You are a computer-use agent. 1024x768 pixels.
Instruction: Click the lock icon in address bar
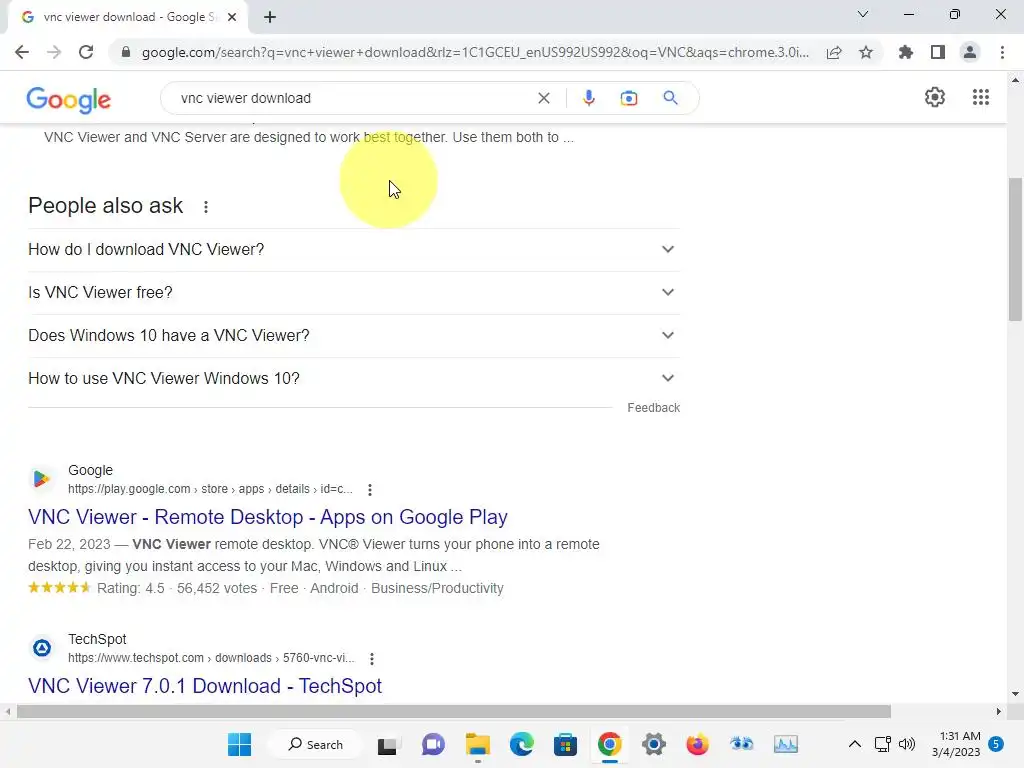(x=126, y=52)
